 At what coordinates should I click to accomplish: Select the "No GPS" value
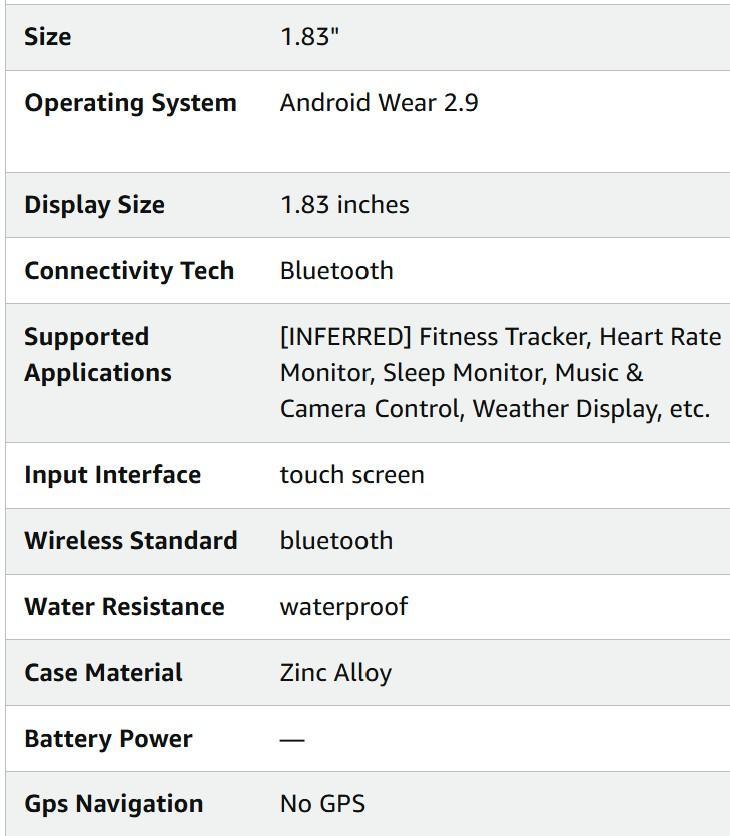tap(323, 804)
